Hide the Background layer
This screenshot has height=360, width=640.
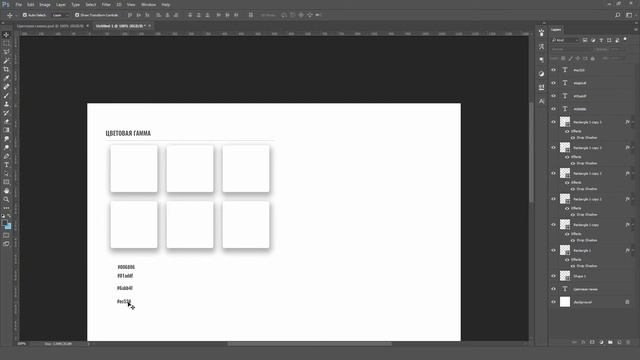click(553, 302)
